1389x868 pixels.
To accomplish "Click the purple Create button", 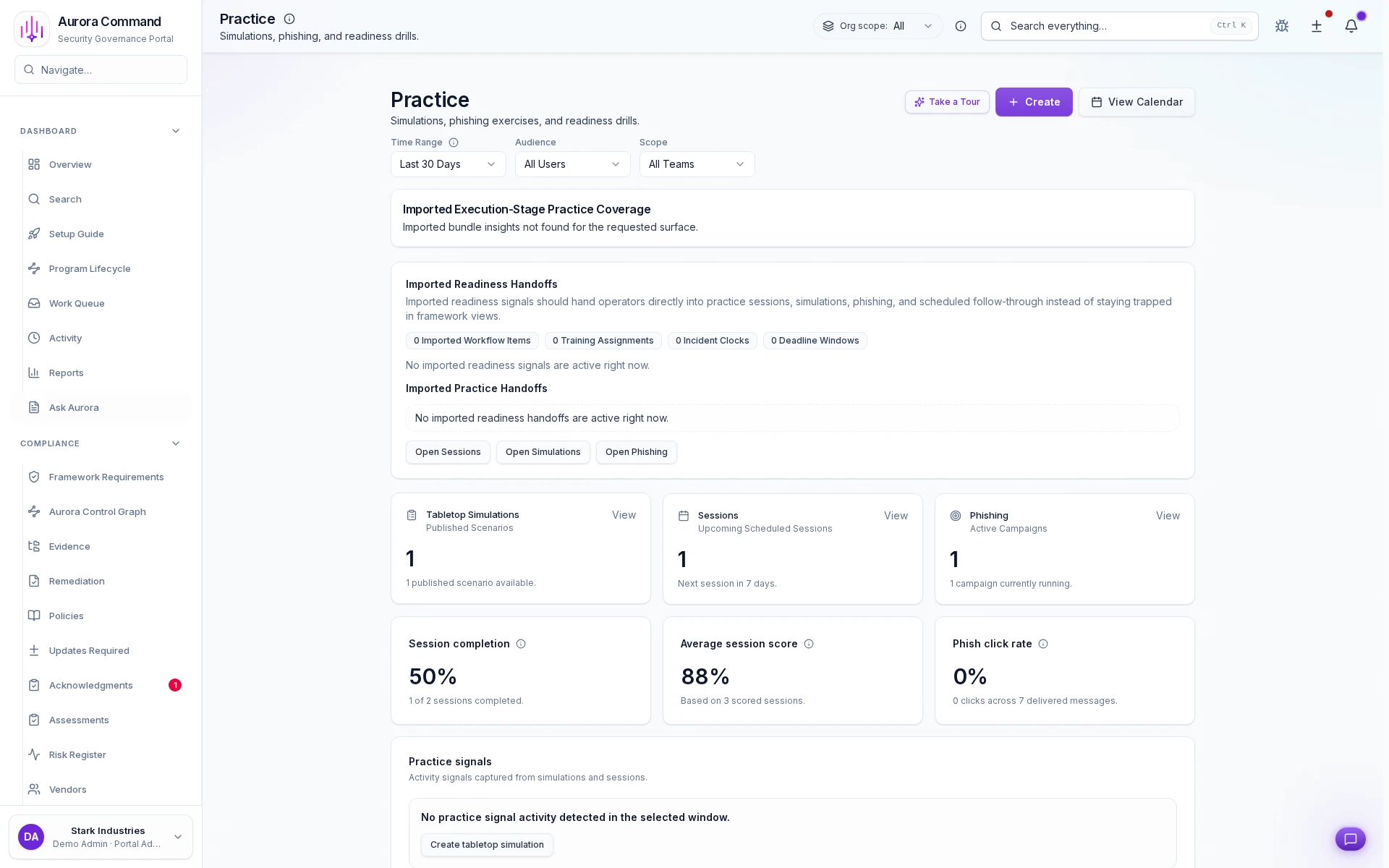I will pyautogui.click(x=1034, y=102).
